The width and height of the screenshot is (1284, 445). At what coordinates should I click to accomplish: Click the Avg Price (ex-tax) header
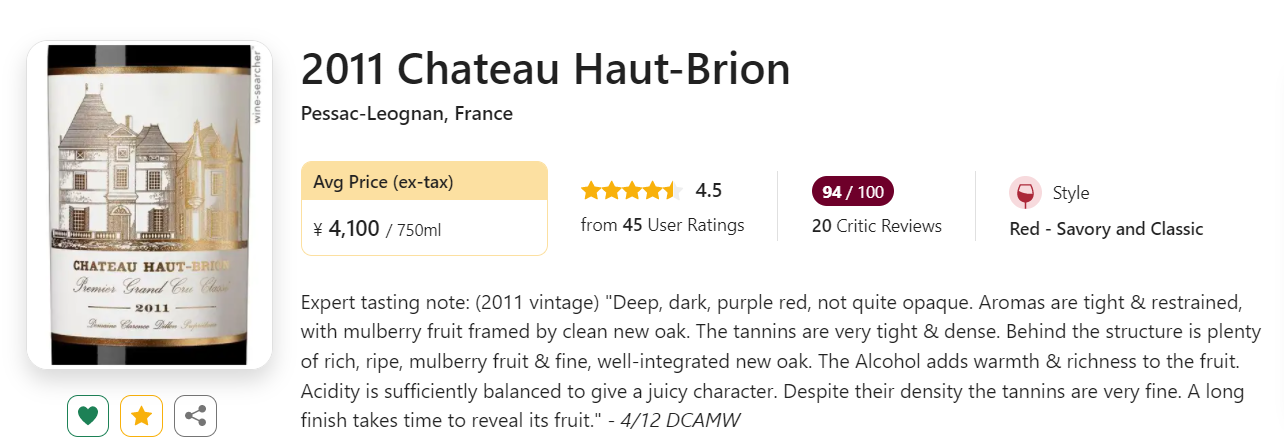(x=383, y=182)
